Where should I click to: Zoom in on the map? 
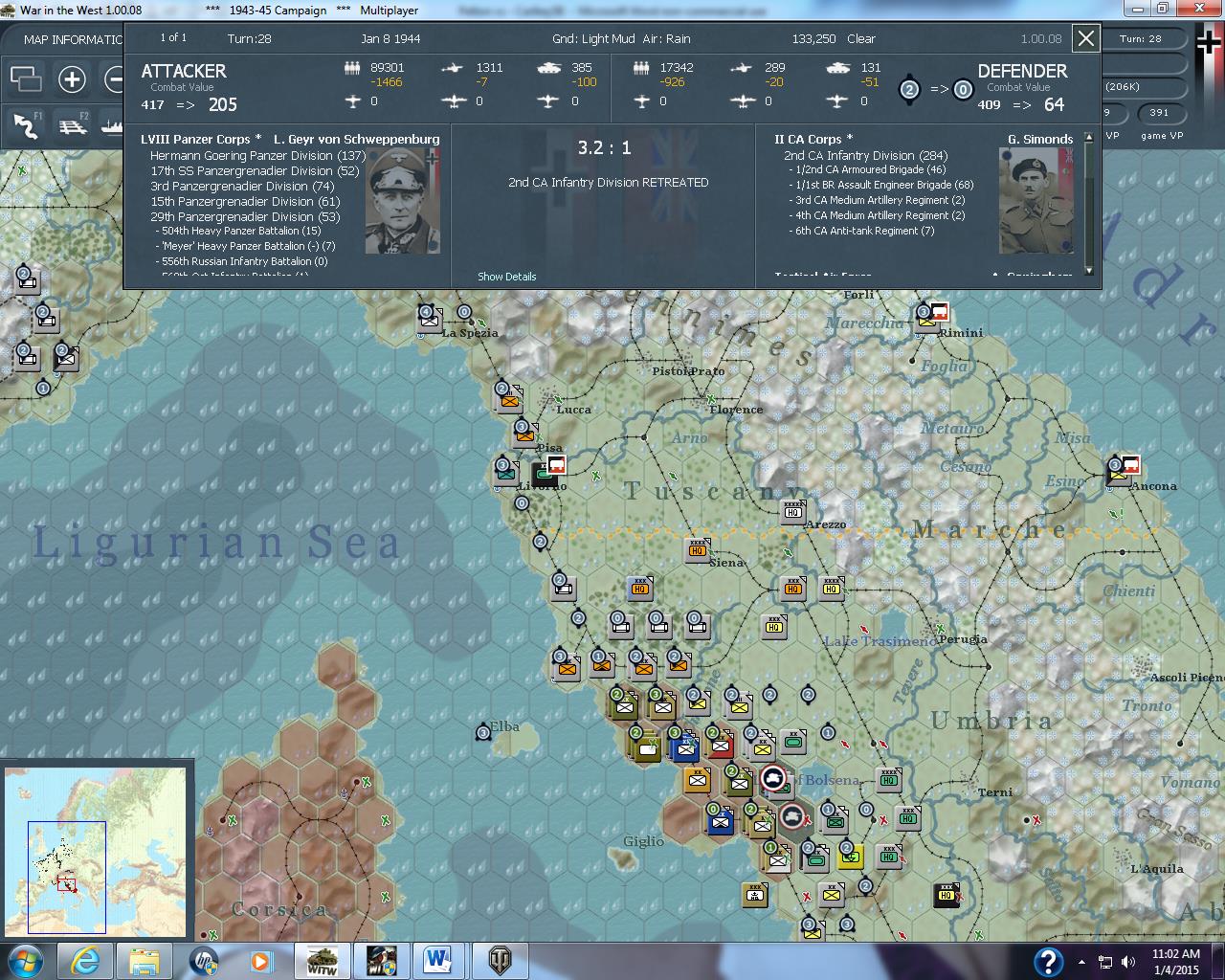73,79
